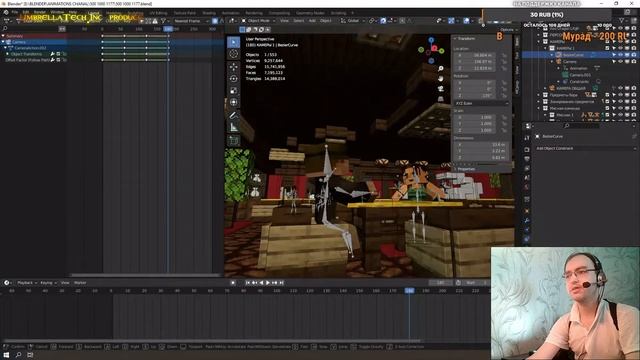Toggle exclude checkbox for КАМЕРЫ 1 collection
Image resolution: width=640 pixels, height=360 pixels.
(x=607, y=48)
